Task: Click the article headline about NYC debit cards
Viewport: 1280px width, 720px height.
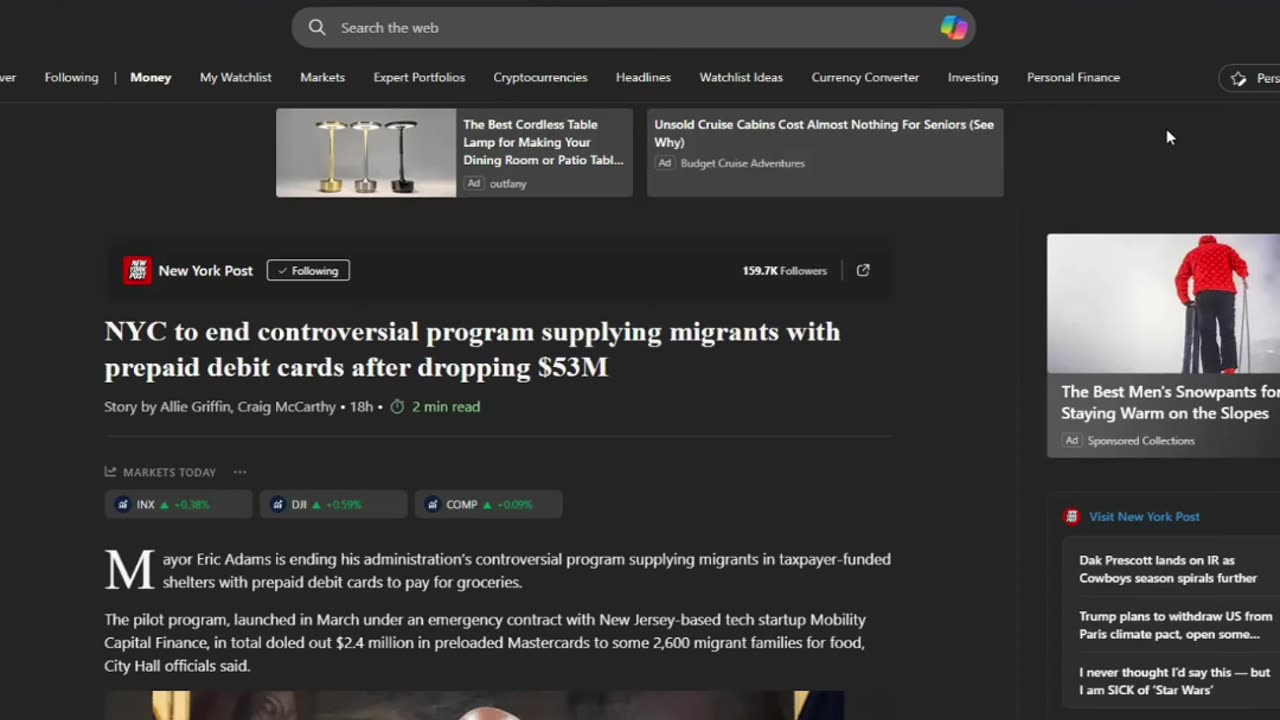Action: click(x=472, y=349)
